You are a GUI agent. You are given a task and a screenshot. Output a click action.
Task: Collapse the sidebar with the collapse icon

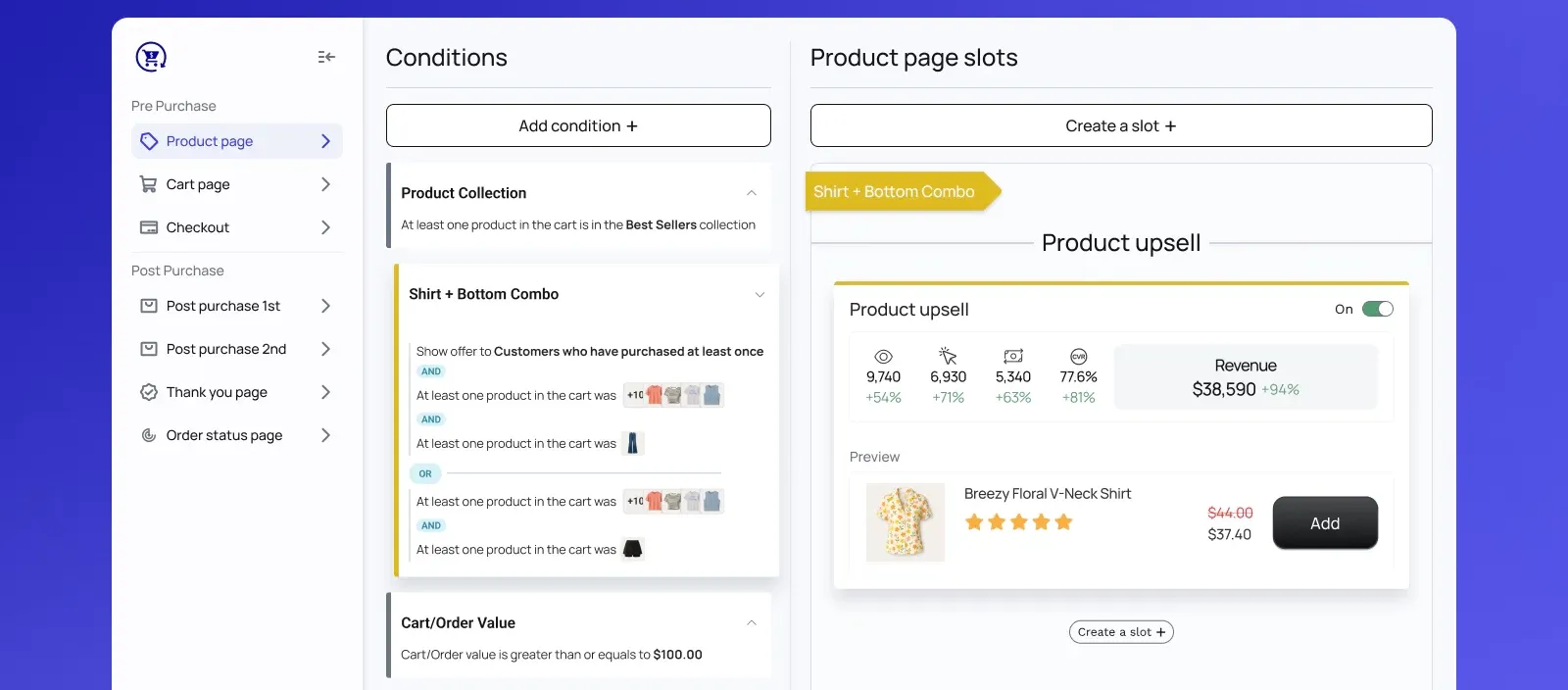pos(326,57)
